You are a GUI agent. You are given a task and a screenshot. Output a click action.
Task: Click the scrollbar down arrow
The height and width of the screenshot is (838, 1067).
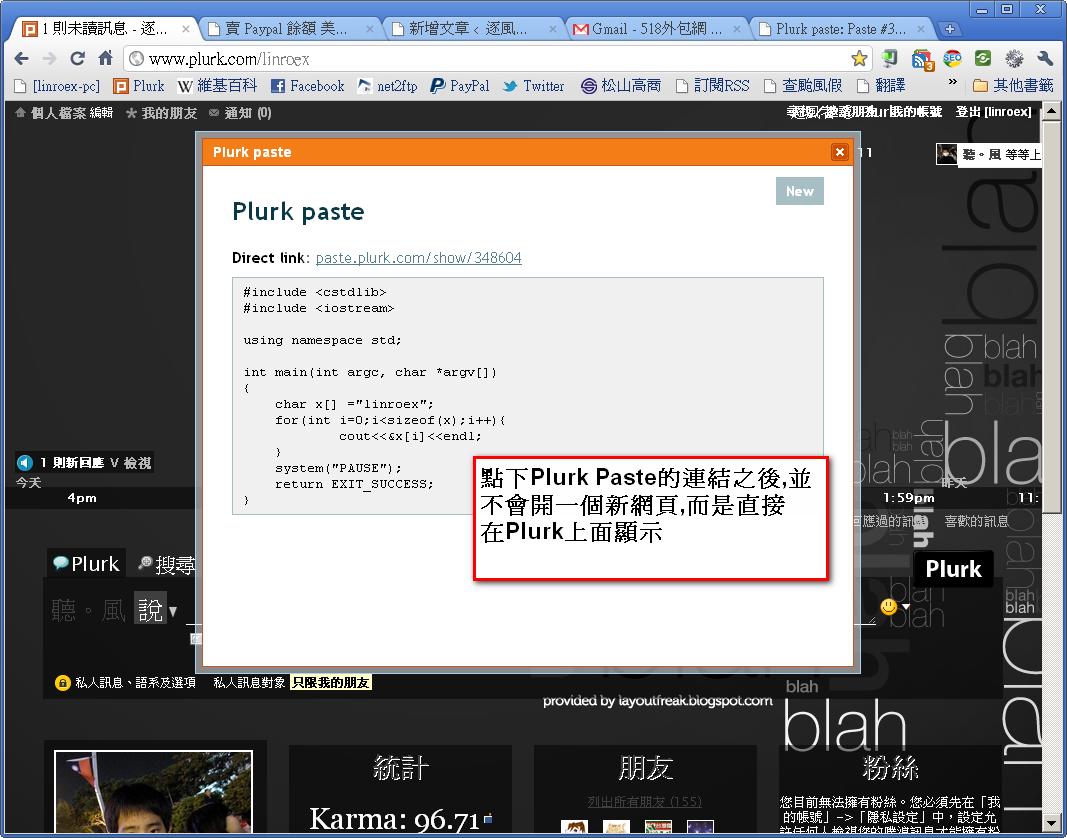[x=1051, y=821]
